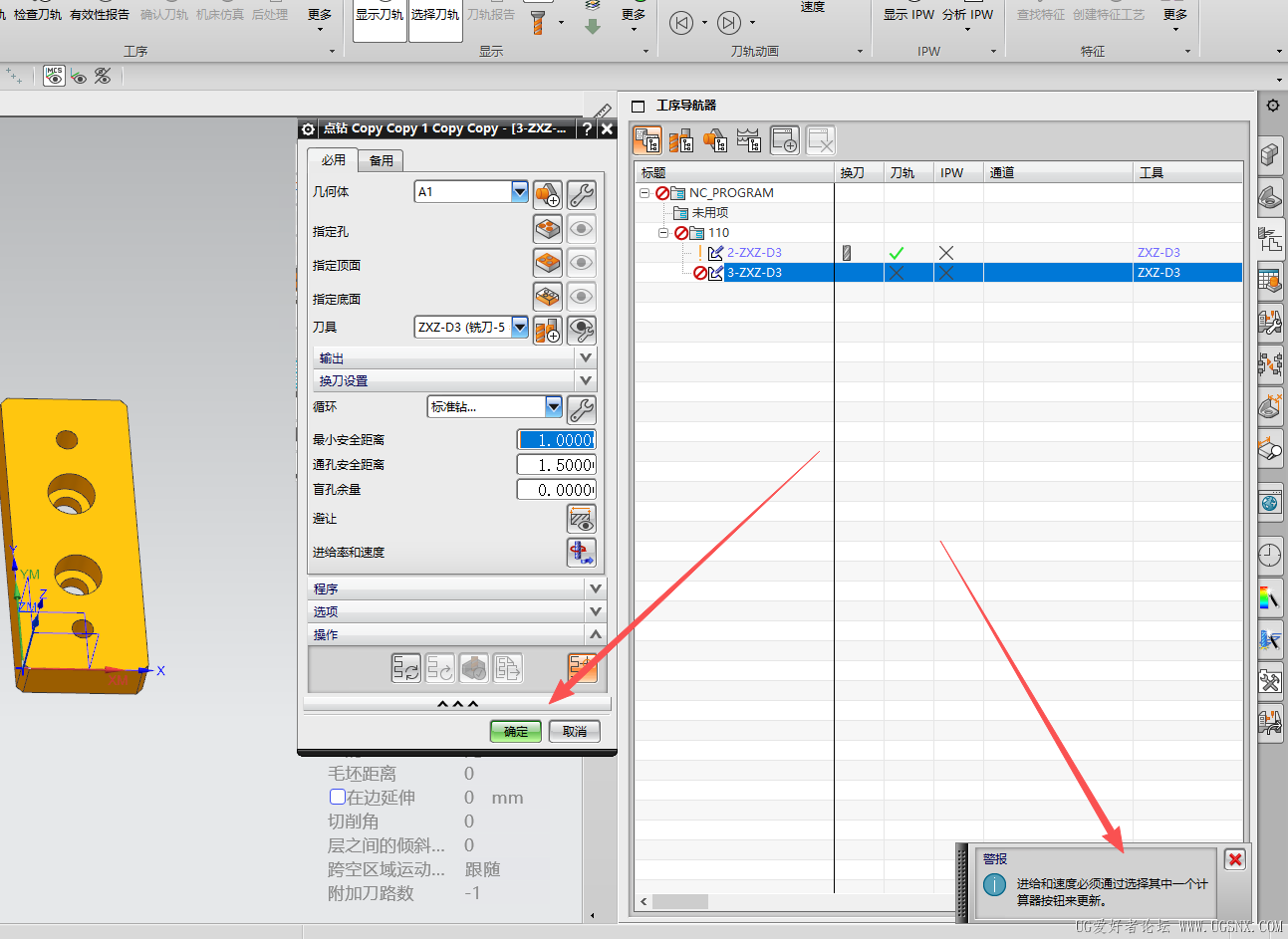Click the MCS icon in the view toolbar
Image resolution: width=1288 pixels, height=939 pixels.
click(x=54, y=76)
